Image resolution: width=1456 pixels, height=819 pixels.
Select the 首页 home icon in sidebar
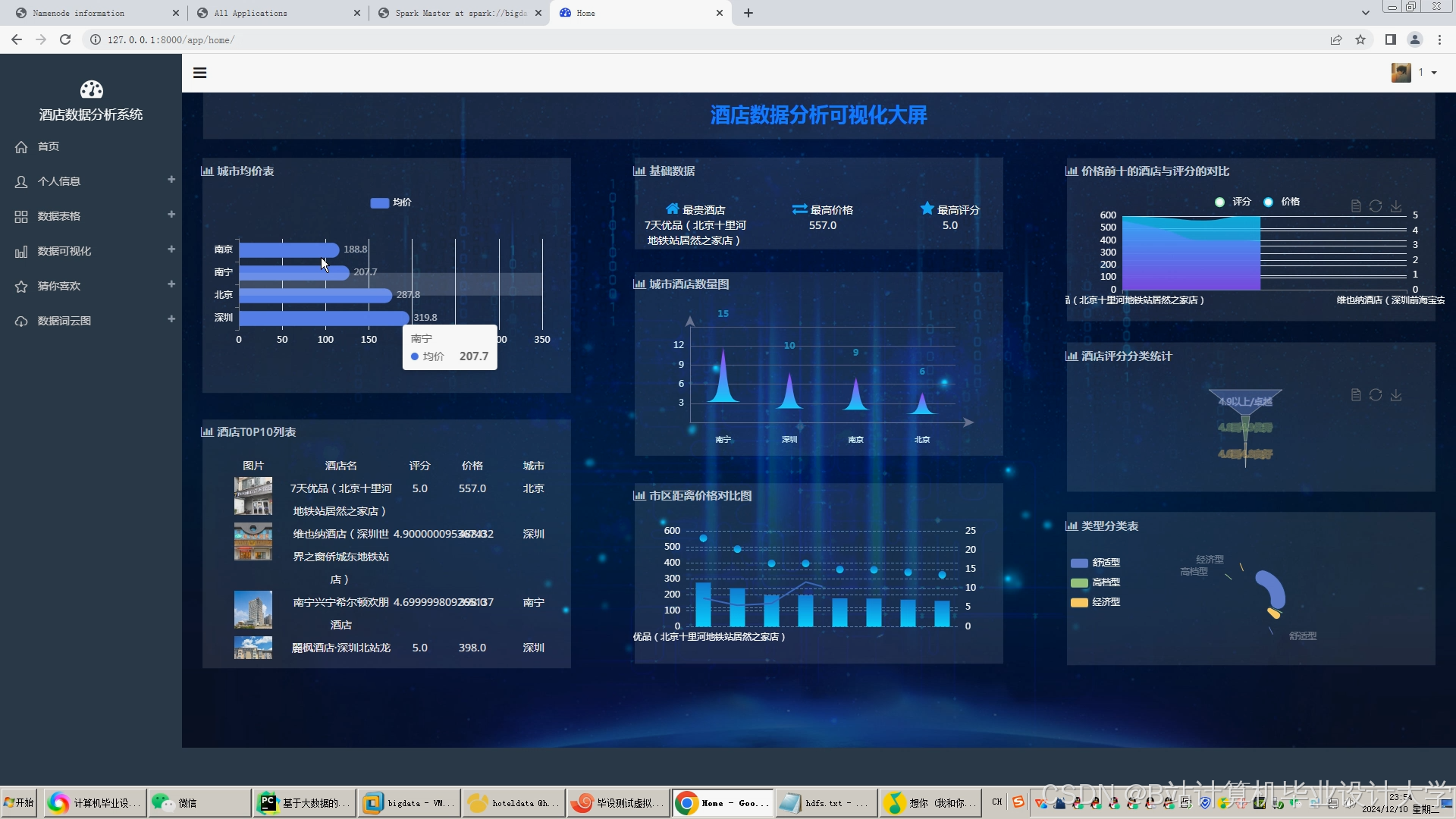21,147
